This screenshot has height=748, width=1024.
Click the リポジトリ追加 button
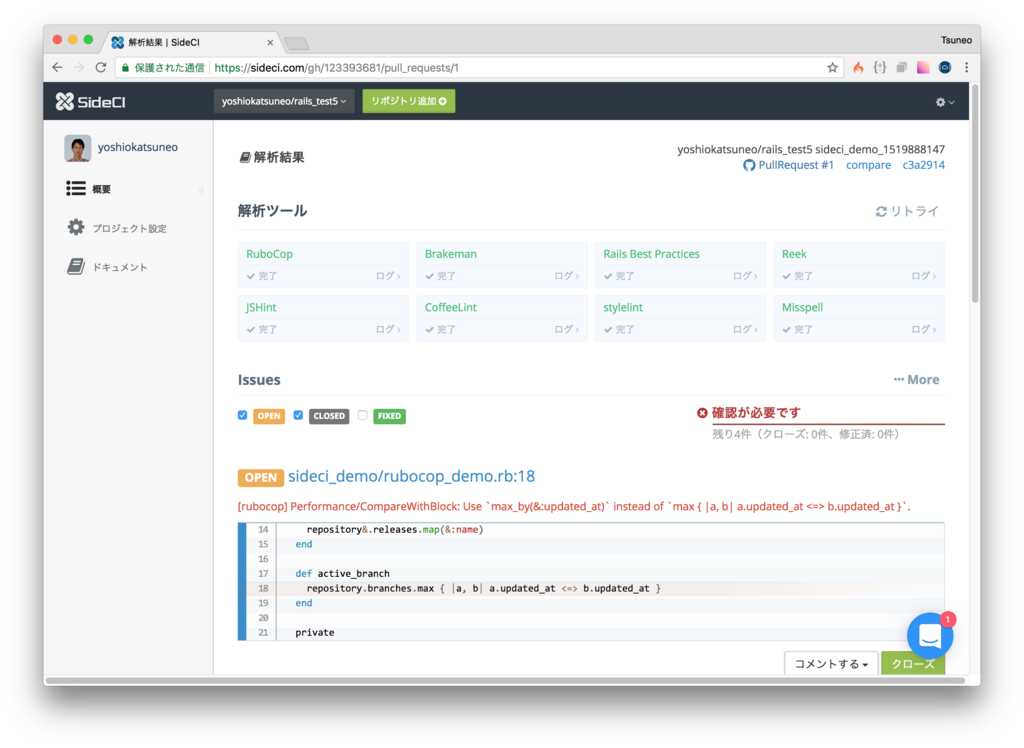click(x=409, y=101)
